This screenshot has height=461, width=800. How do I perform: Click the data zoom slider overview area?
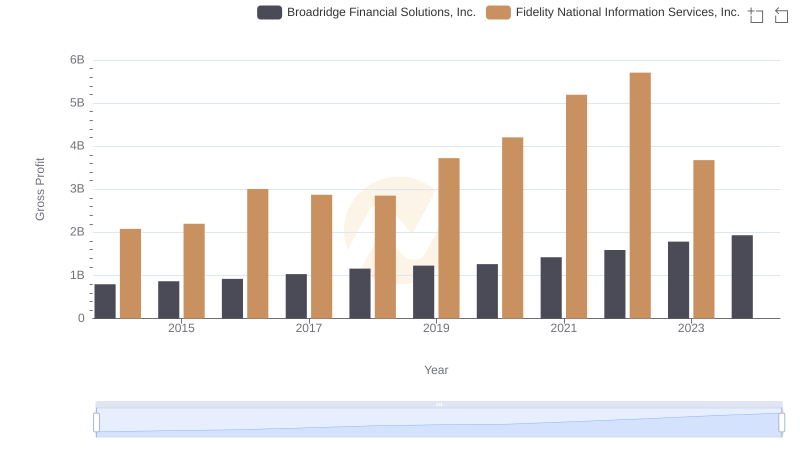pyautogui.click(x=439, y=422)
